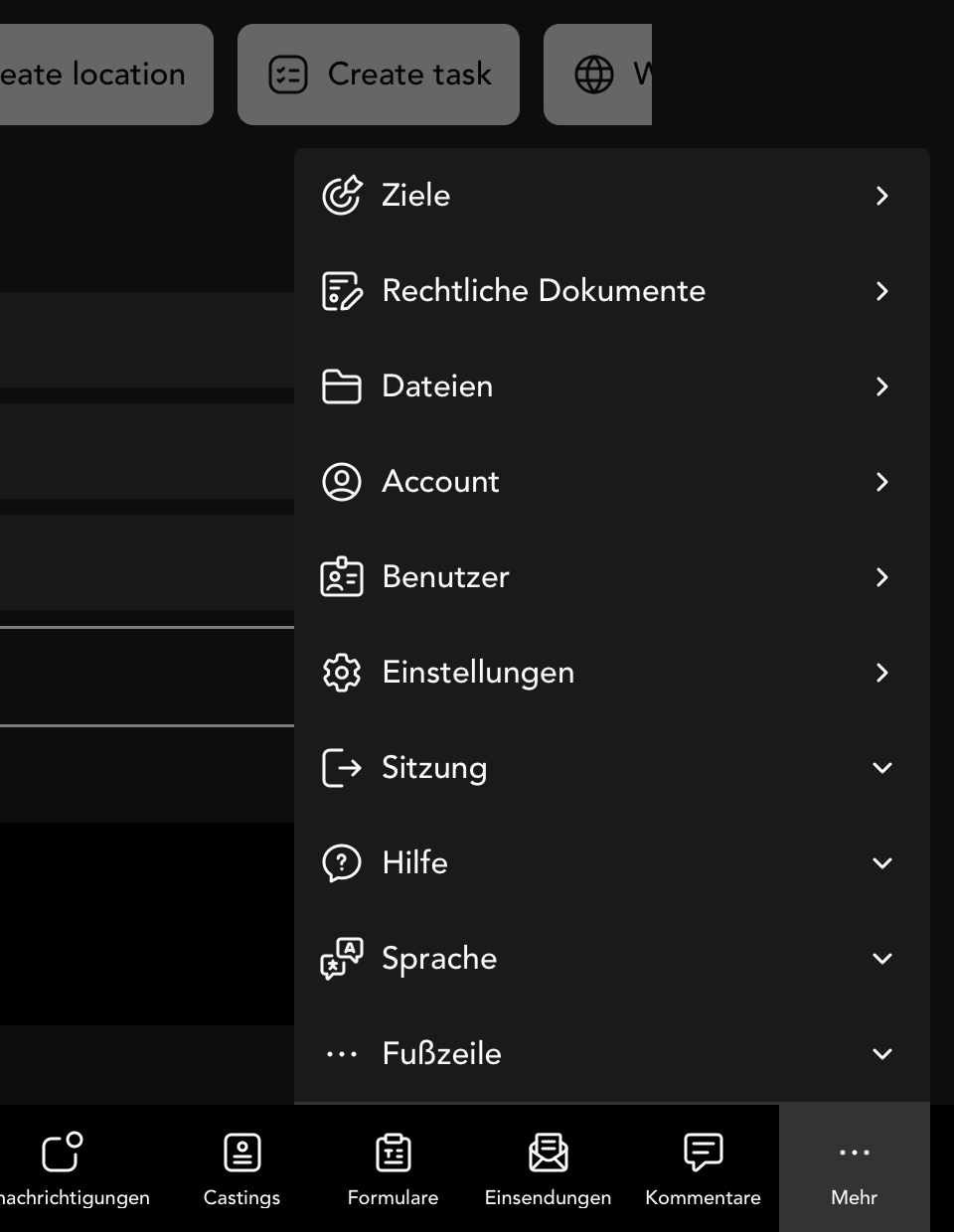Viewport: 954px width, 1232px height.
Task: Open the Formulare tab label
Action: coord(393,1198)
